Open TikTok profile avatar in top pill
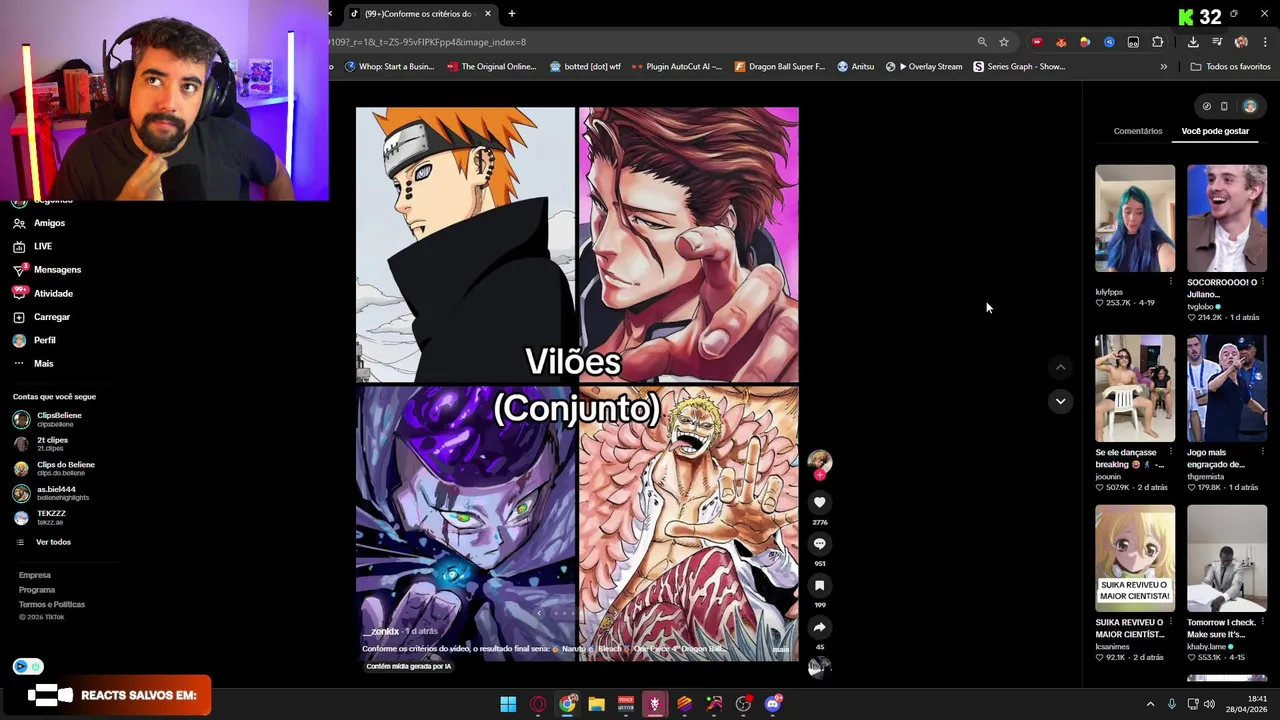1280x720 pixels. point(1249,106)
